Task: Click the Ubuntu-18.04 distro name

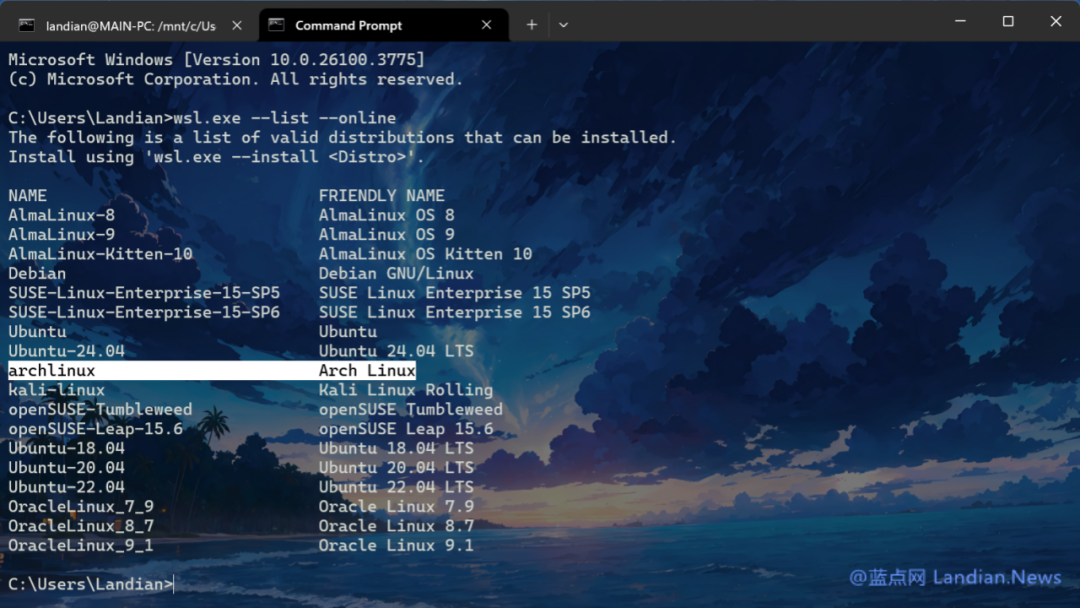Action: (66, 448)
